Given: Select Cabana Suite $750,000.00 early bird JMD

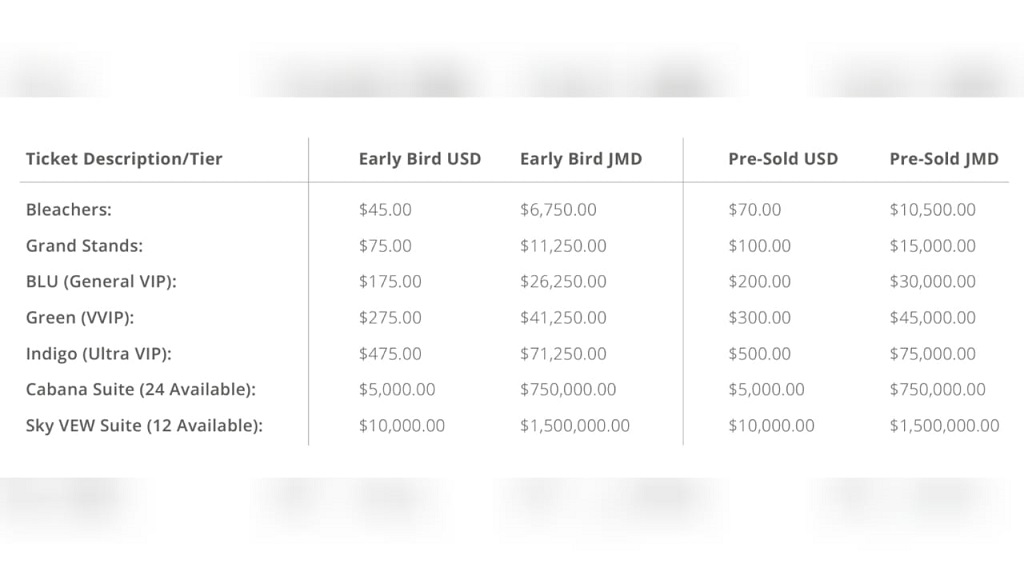Looking at the screenshot, I should (568, 389).
